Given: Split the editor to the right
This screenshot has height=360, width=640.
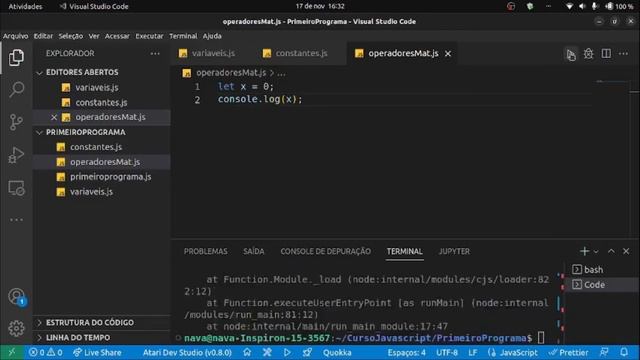Looking at the screenshot, I should 606,53.
